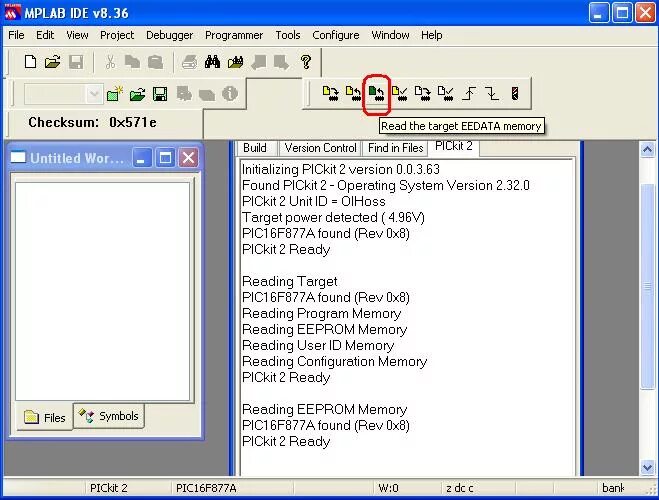Click the Hold in Reset falling-edge icon
This screenshot has width=659, height=500.
click(x=492, y=93)
